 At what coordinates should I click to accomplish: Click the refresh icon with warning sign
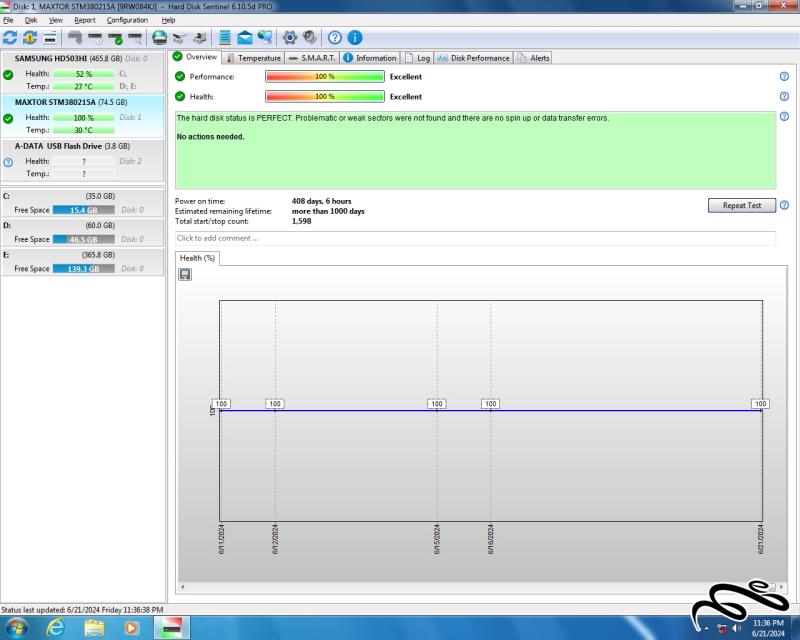coord(30,38)
